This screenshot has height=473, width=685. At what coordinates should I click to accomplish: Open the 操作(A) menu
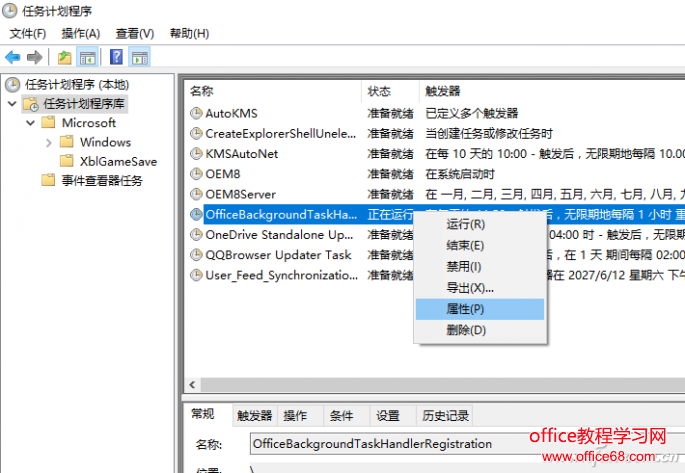click(x=81, y=34)
